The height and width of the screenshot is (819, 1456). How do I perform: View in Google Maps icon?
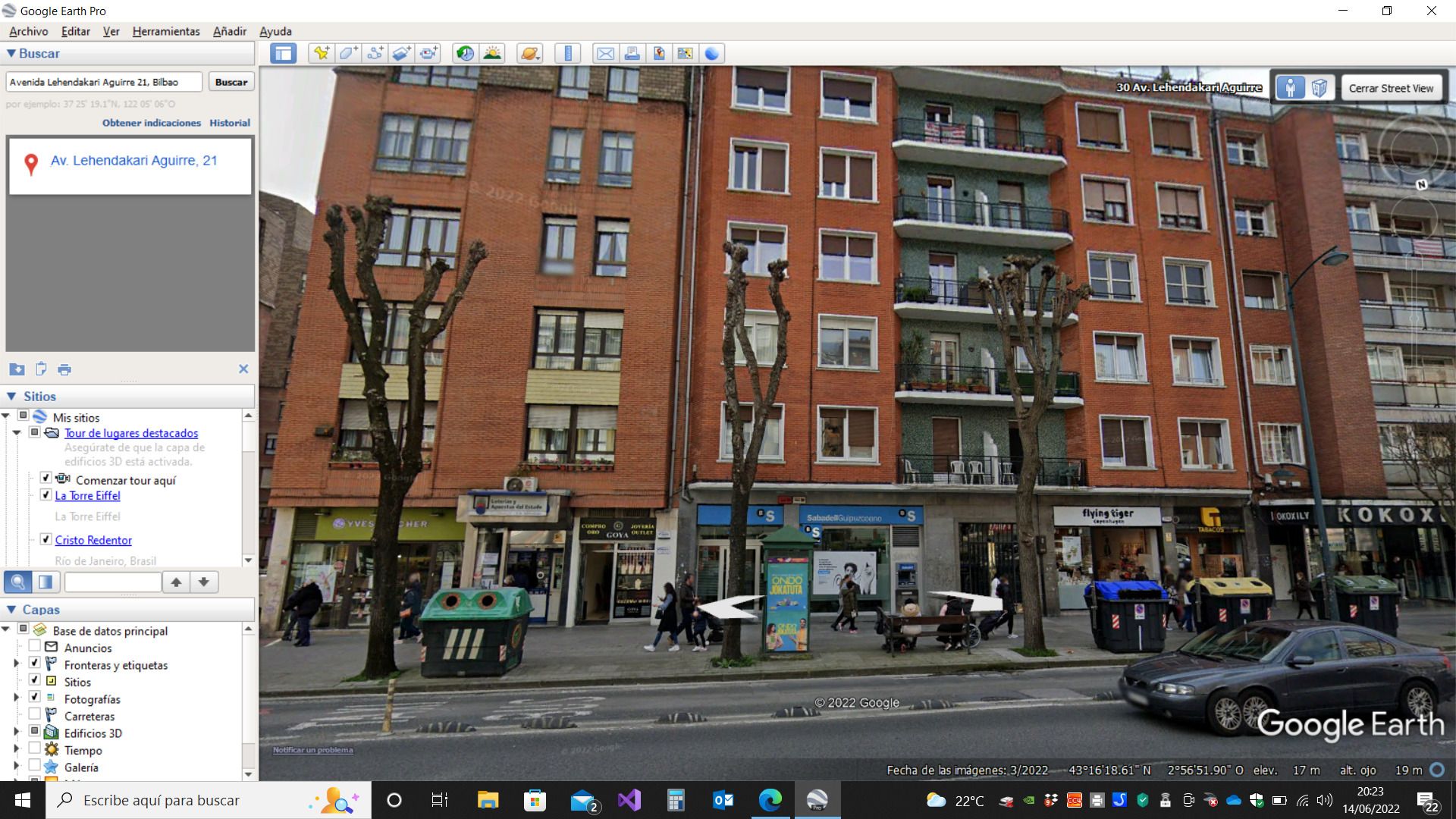pyautogui.click(x=685, y=53)
